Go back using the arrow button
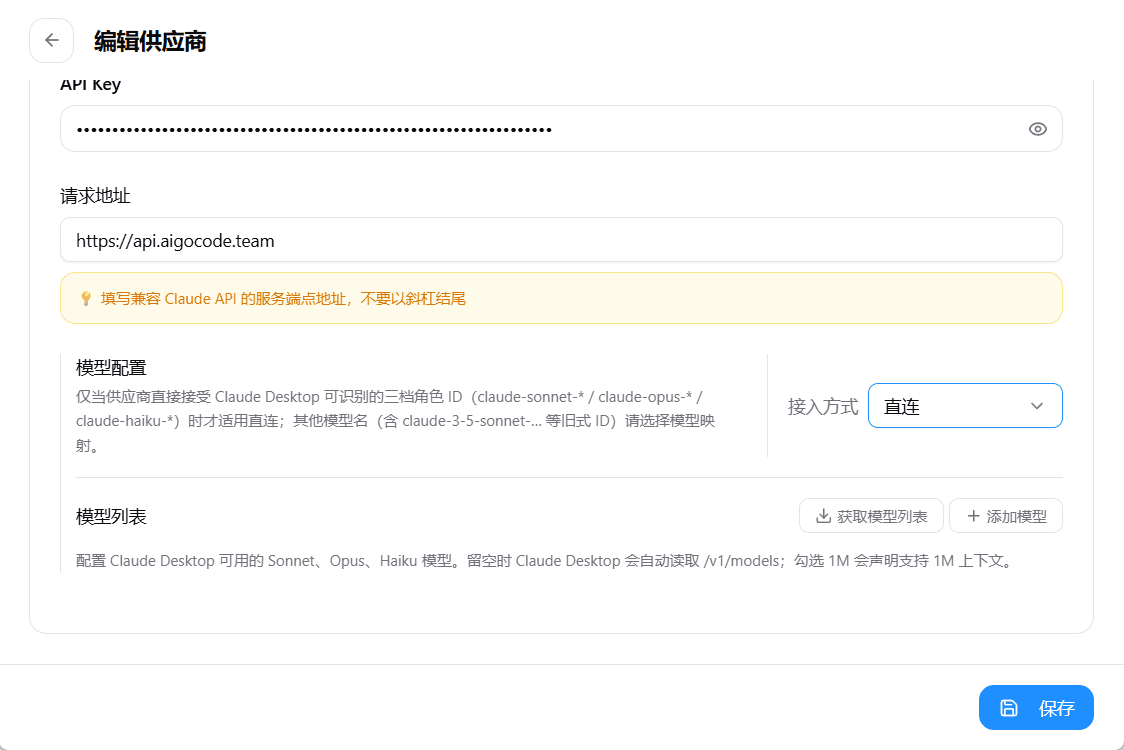 (52, 40)
